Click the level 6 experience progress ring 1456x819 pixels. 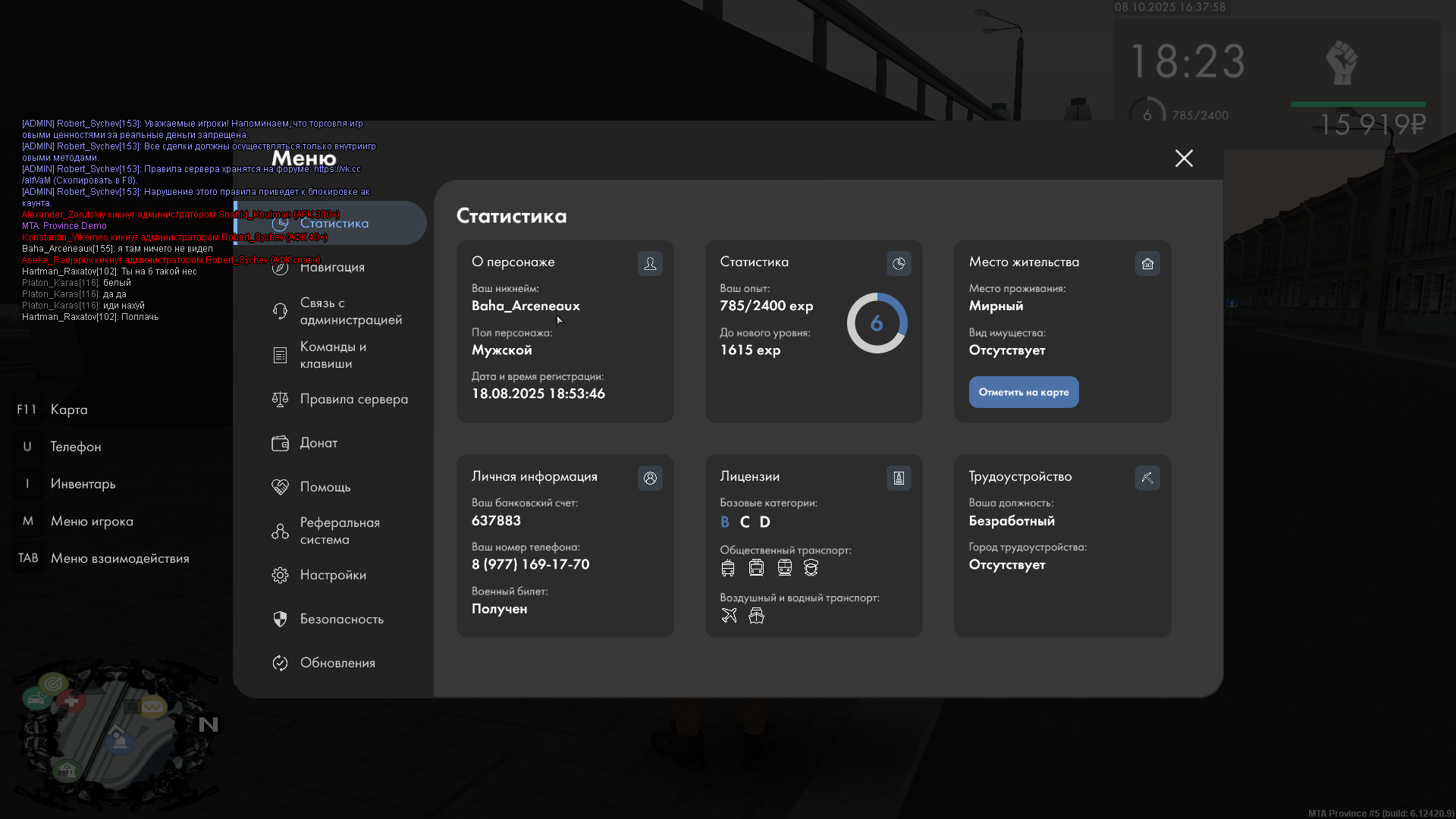[877, 323]
